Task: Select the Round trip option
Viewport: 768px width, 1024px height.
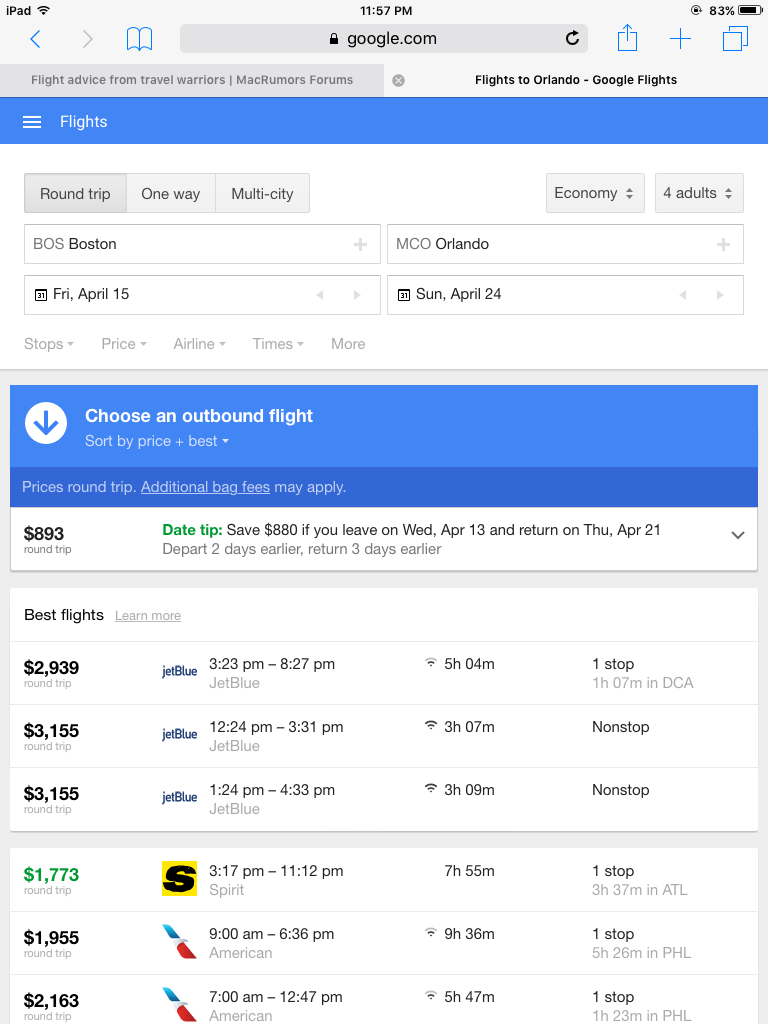Action: (x=75, y=193)
